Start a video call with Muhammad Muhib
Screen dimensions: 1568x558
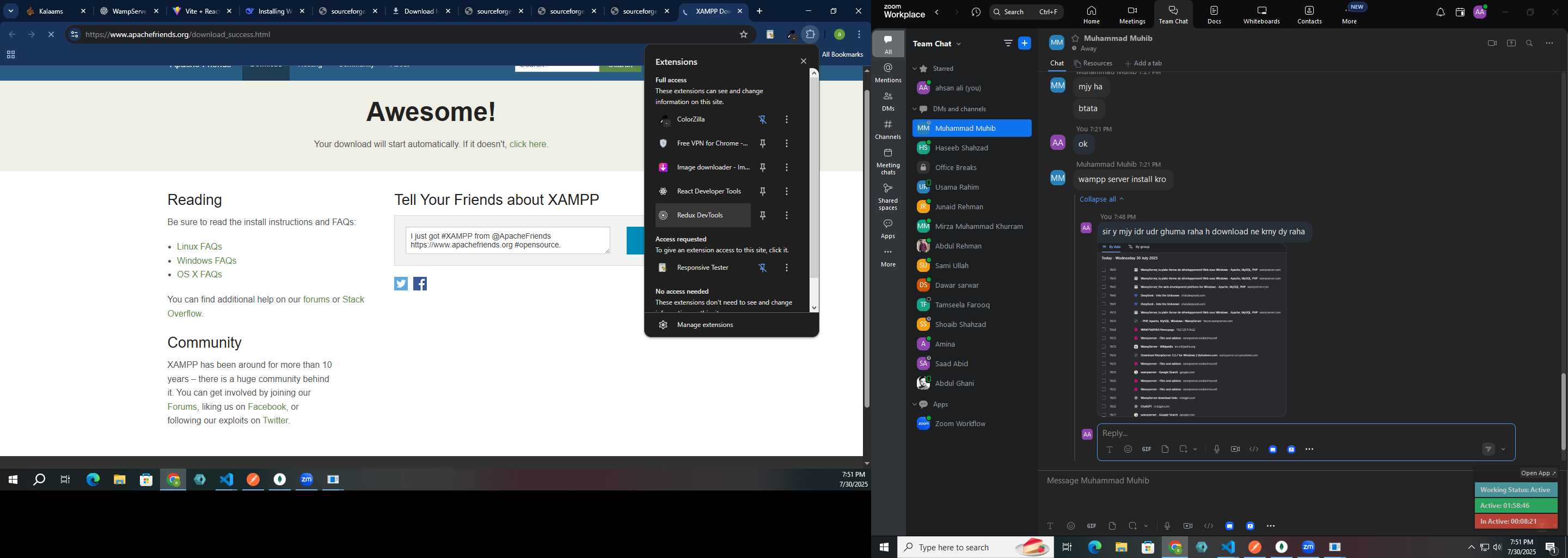(x=1492, y=43)
